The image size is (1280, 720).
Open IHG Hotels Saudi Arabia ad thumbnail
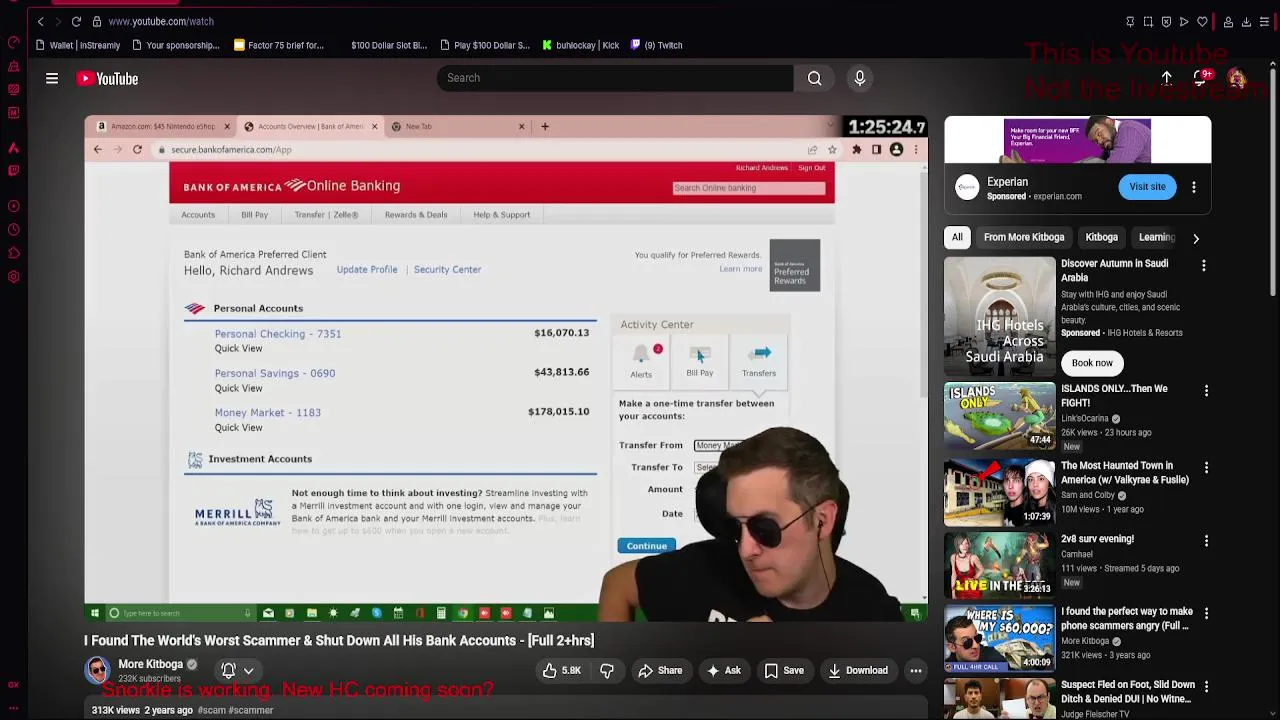tap(999, 316)
